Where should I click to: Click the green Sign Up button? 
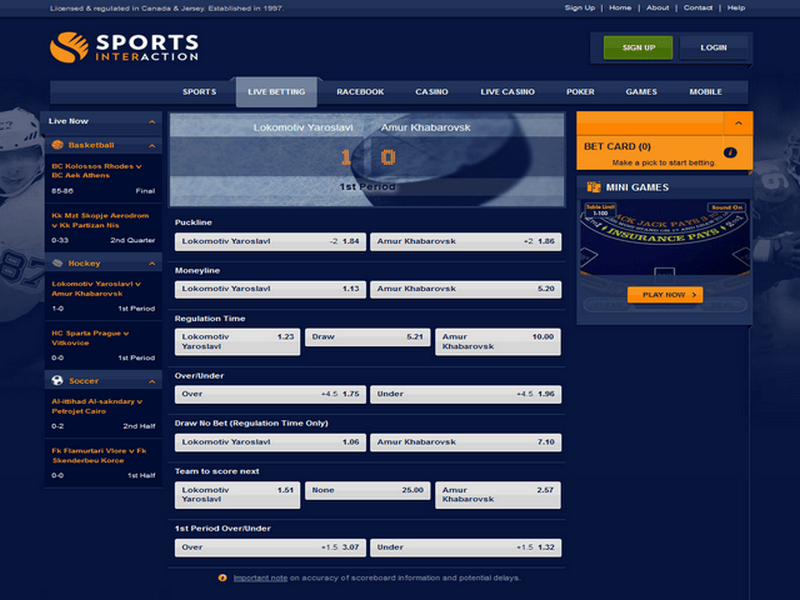coord(638,47)
